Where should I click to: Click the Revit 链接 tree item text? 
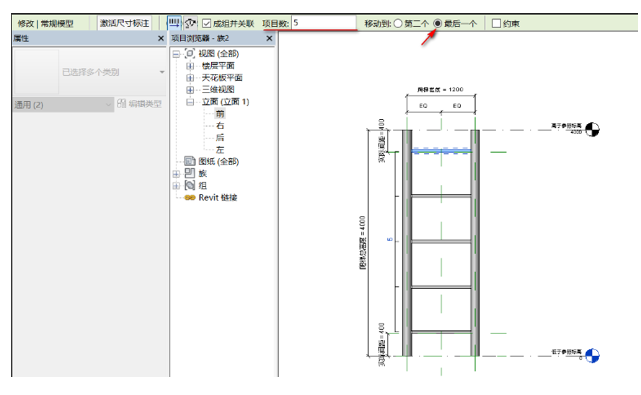[217, 198]
